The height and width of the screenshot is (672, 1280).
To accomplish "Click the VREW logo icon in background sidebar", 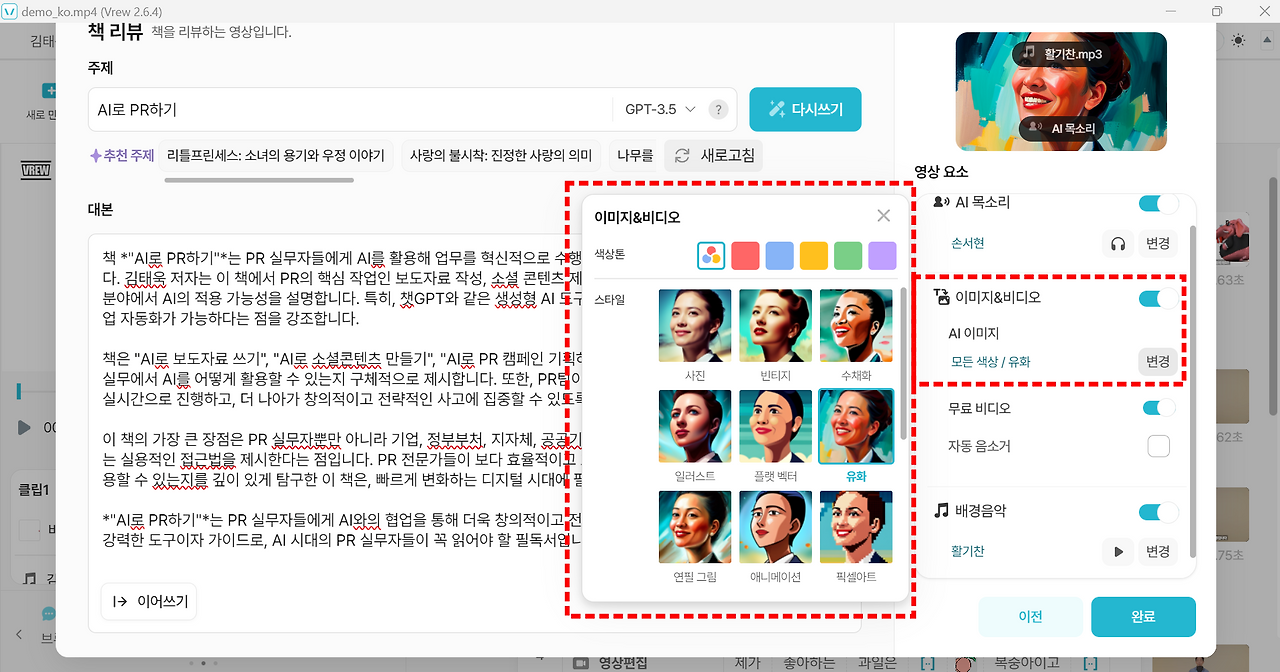I will tap(35, 170).
